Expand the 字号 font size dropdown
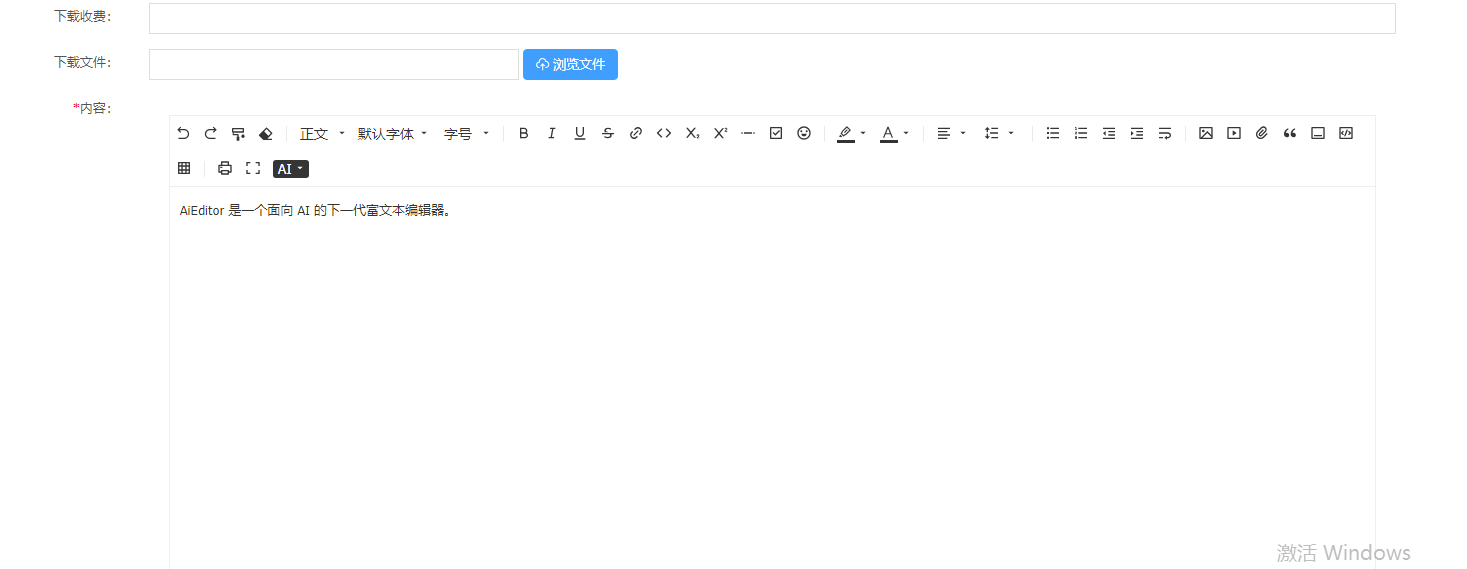The height and width of the screenshot is (569, 1467). [466, 133]
